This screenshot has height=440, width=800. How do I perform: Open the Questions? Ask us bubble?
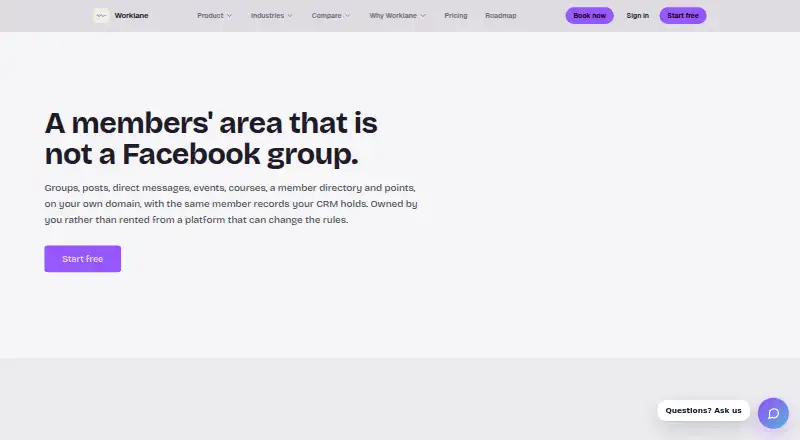tap(703, 410)
